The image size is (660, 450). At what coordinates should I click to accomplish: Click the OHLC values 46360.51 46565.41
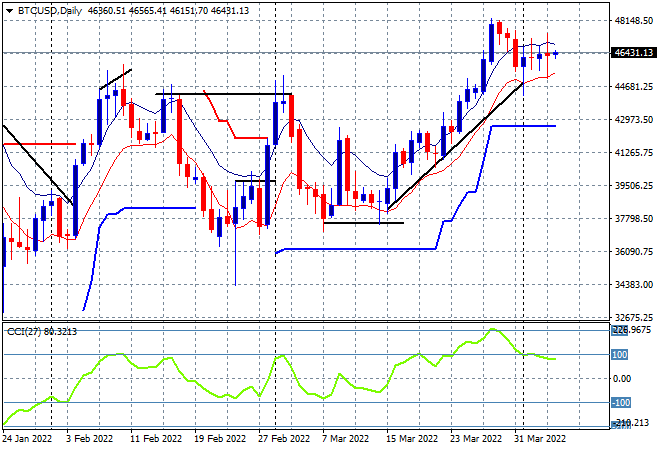click(128, 11)
